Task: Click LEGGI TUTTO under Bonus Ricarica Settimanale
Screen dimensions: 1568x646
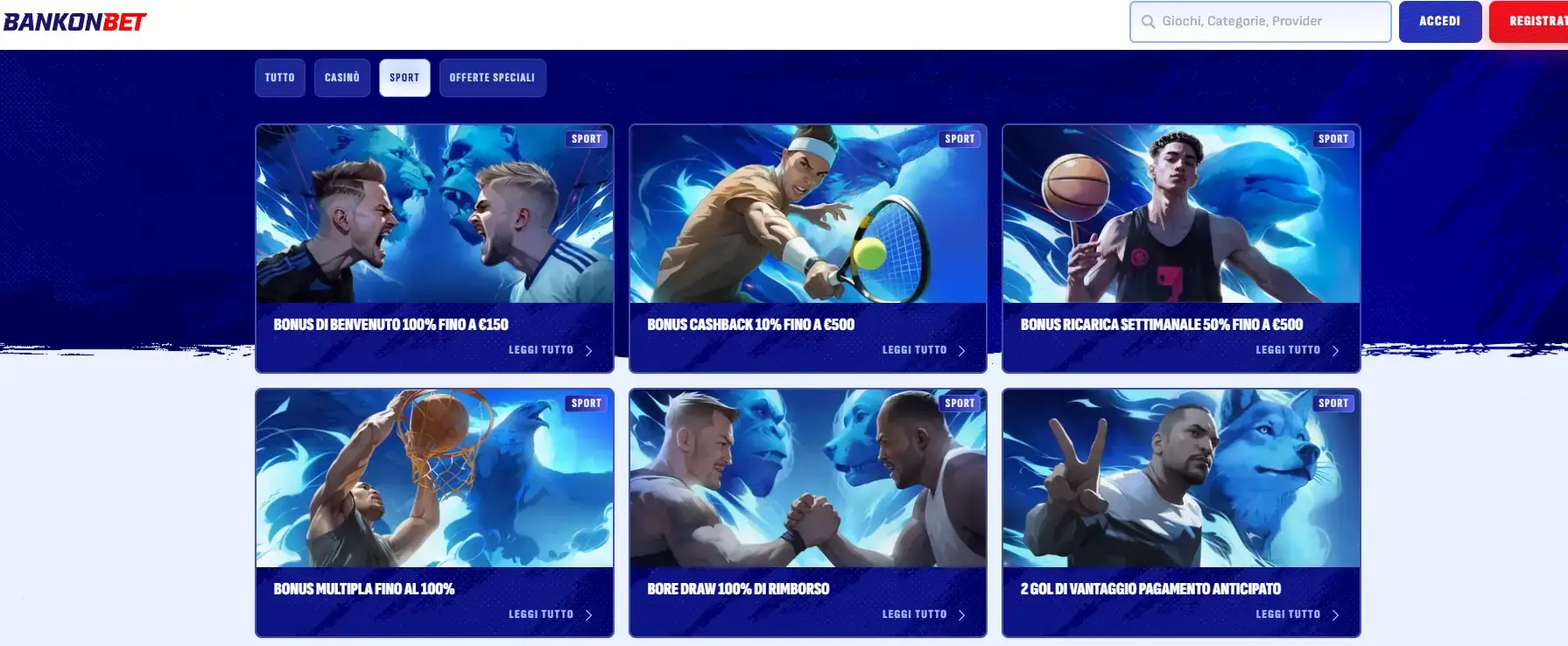Action: tap(1288, 350)
